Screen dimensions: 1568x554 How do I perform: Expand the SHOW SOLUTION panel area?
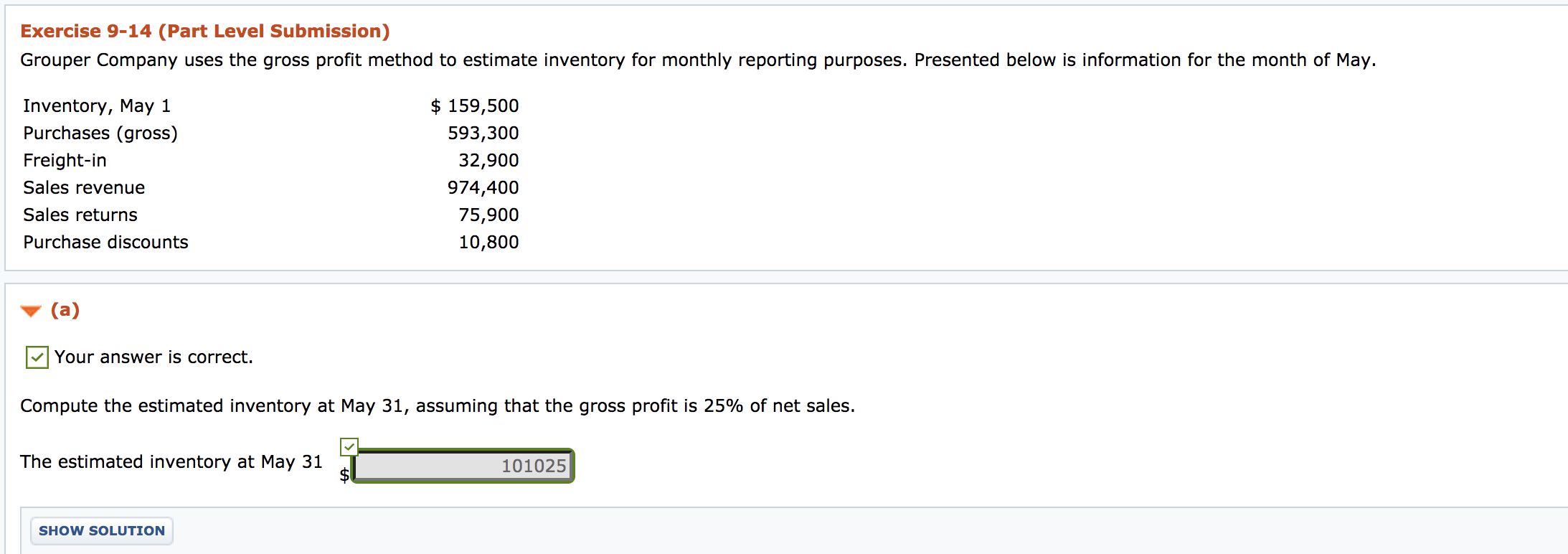[x=101, y=531]
